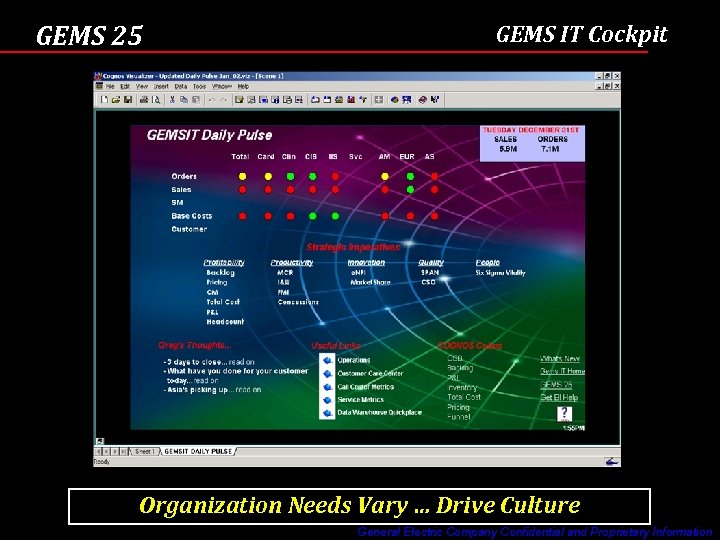Open the Quality heading link
The height and width of the screenshot is (540, 720).
[431, 263]
